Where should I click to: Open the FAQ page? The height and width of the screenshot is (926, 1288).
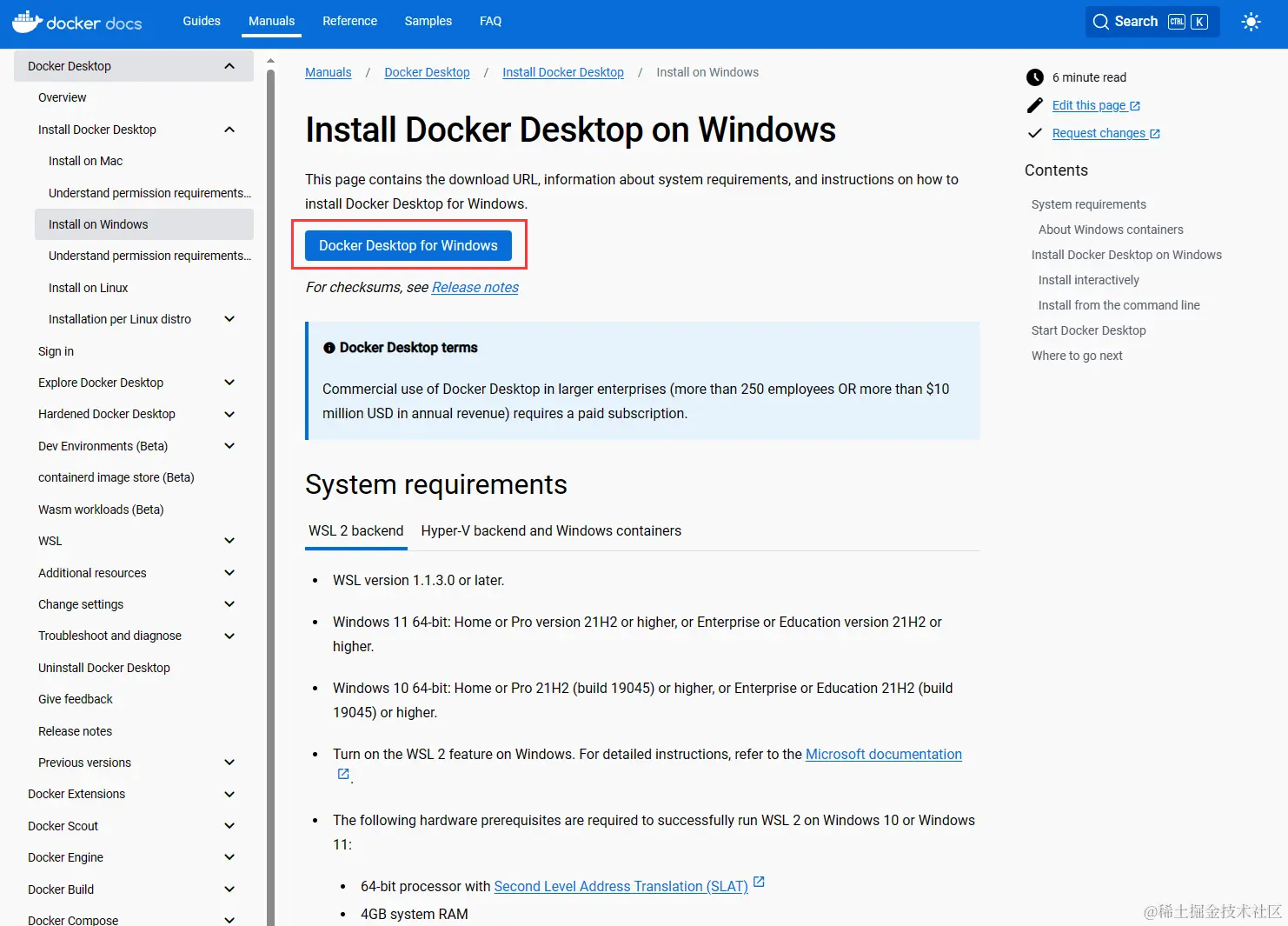tap(491, 21)
